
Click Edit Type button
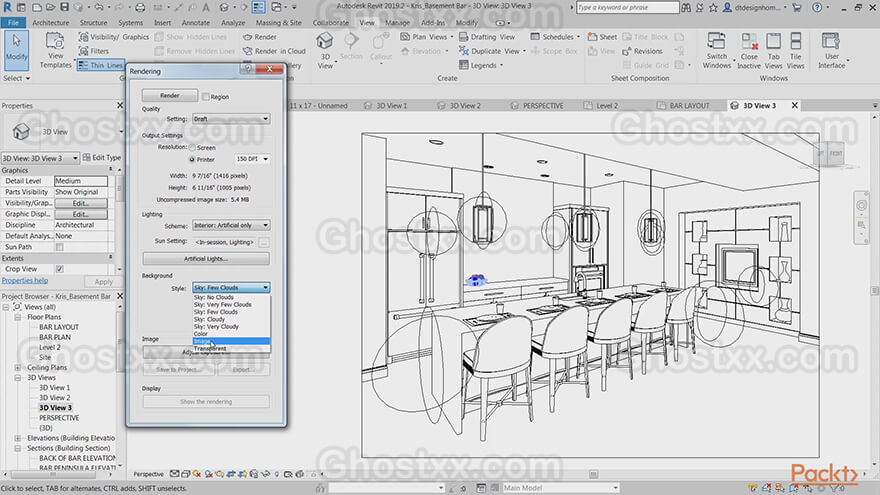(x=102, y=158)
